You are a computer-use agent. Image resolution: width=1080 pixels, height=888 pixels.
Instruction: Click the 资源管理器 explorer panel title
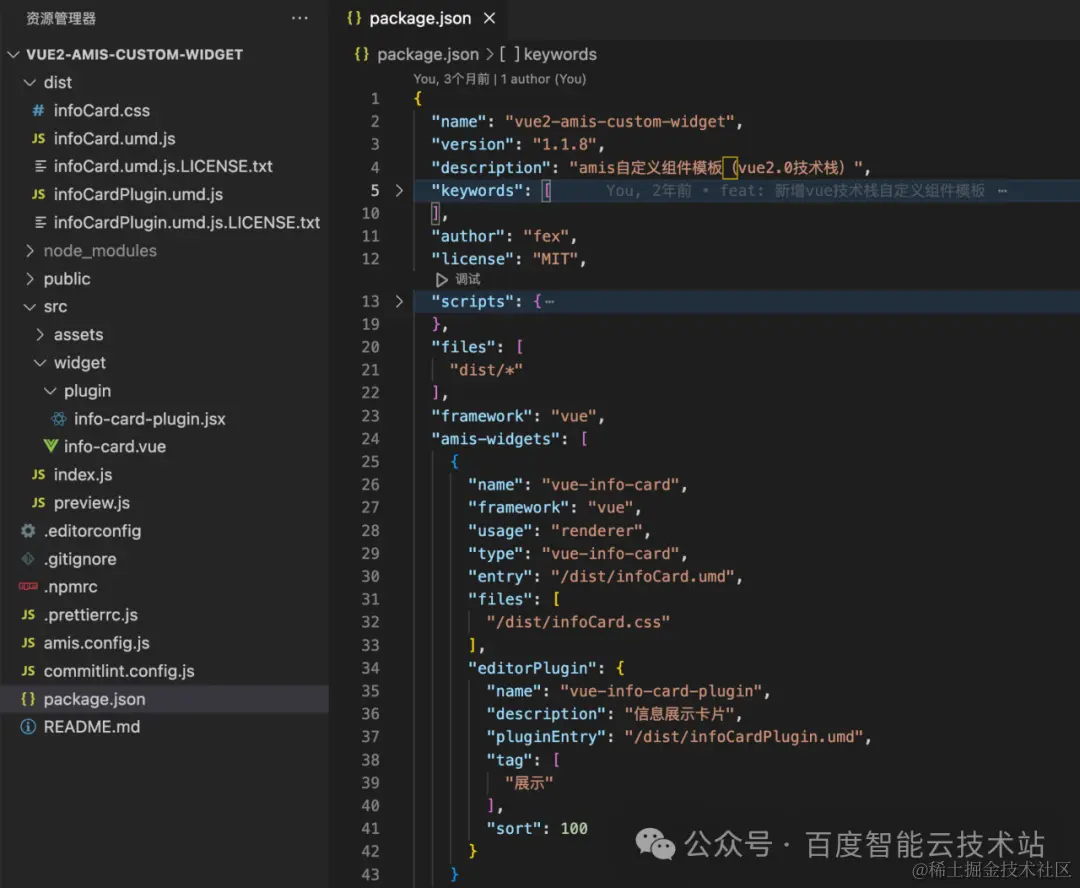[x=61, y=19]
